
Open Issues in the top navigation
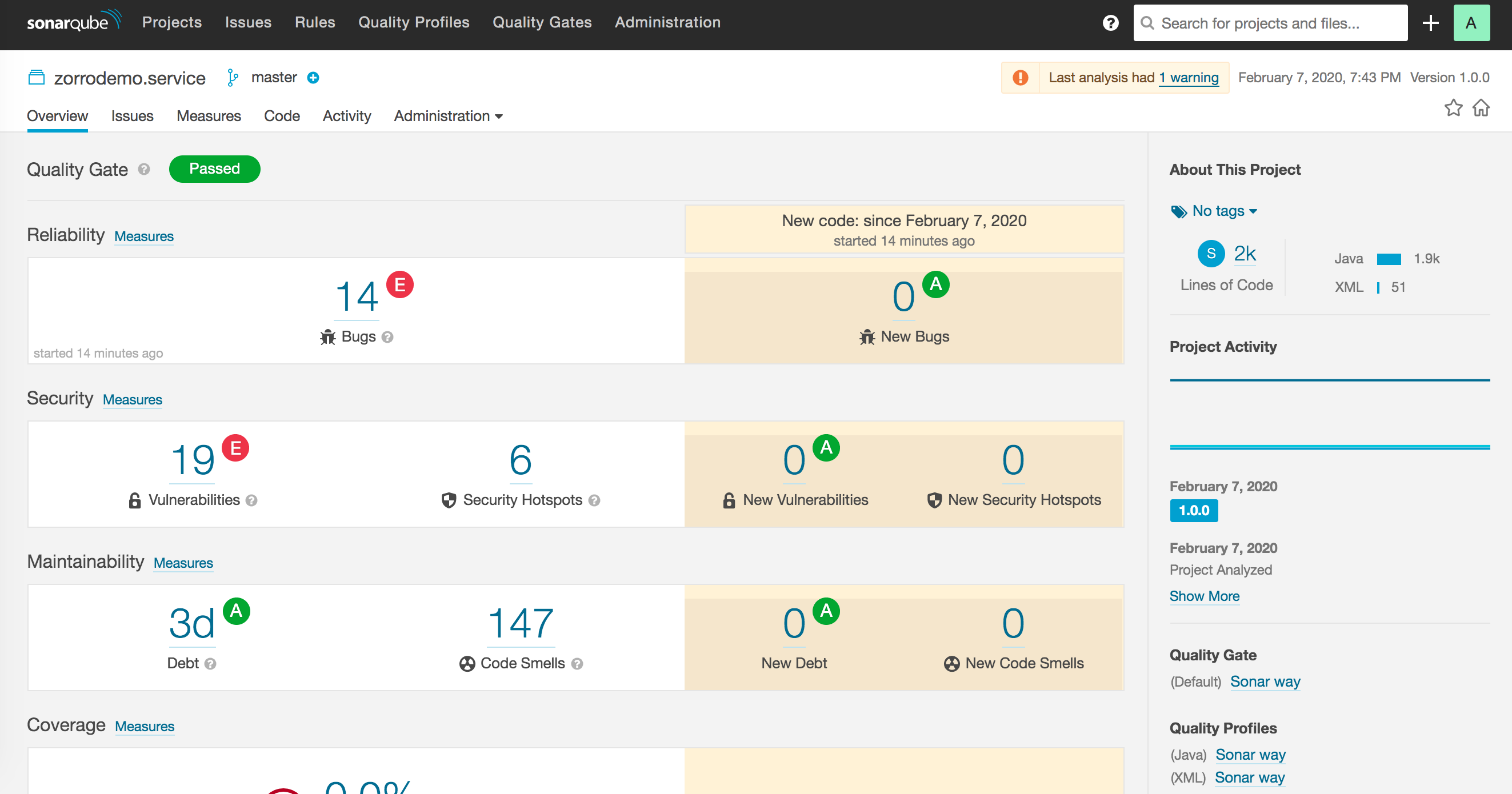point(248,22)
